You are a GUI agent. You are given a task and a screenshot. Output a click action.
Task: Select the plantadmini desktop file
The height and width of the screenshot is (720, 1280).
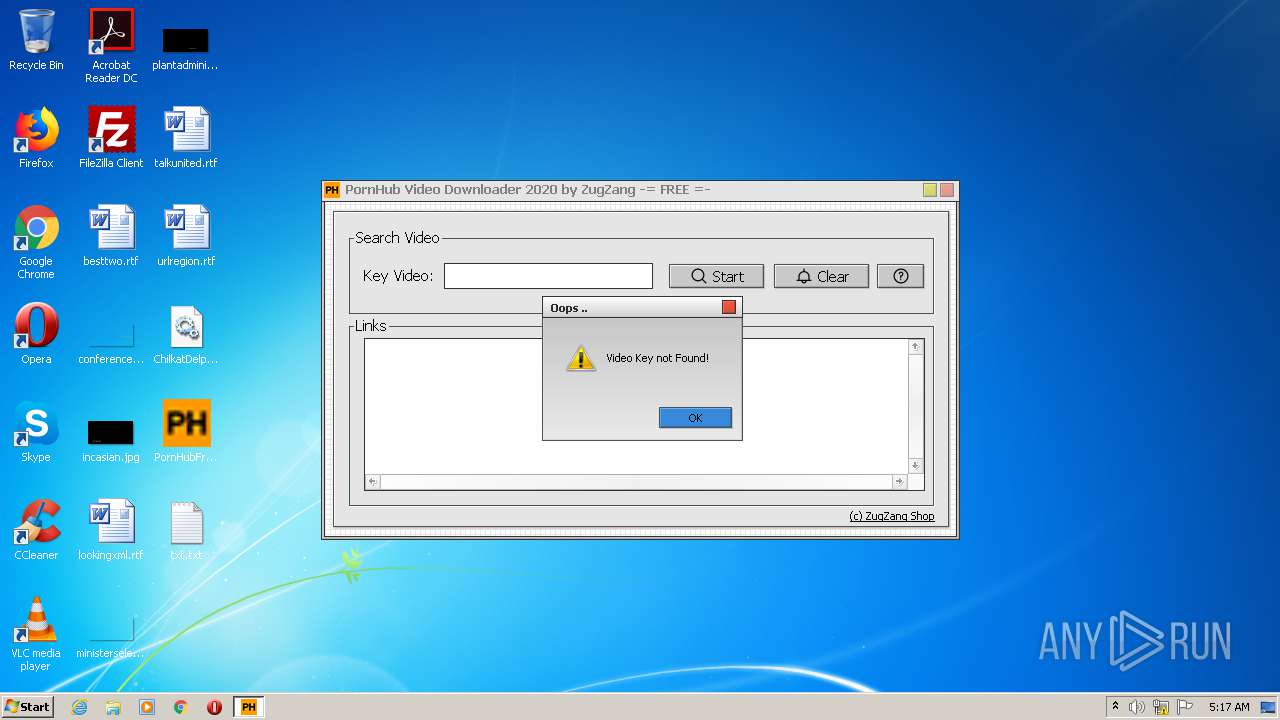click(185, 46)
